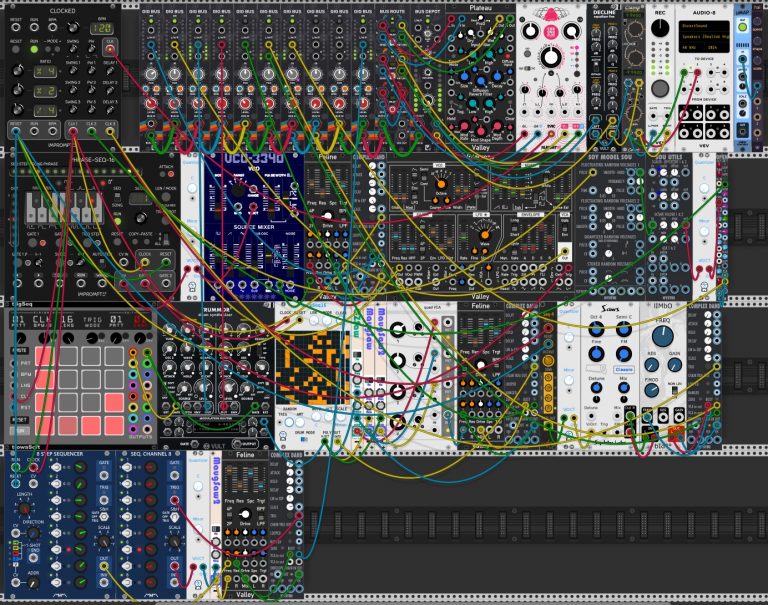Click the red level knob of the leftmost GIG BUS
This screenshot has height=605, width=768.
pos(151,103)
